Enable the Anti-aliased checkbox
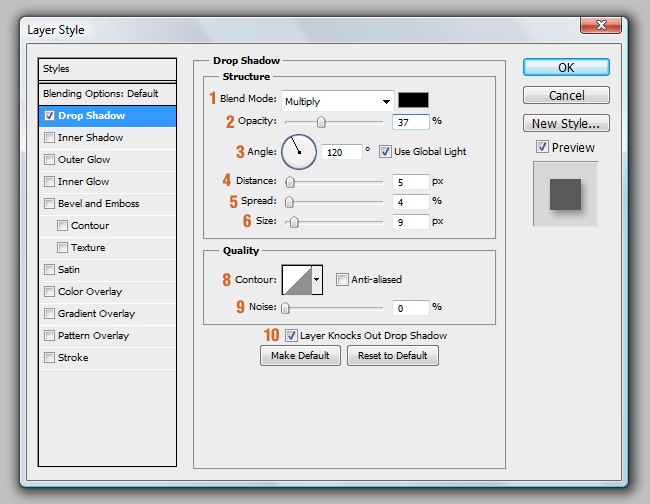 tap(342, 280)
